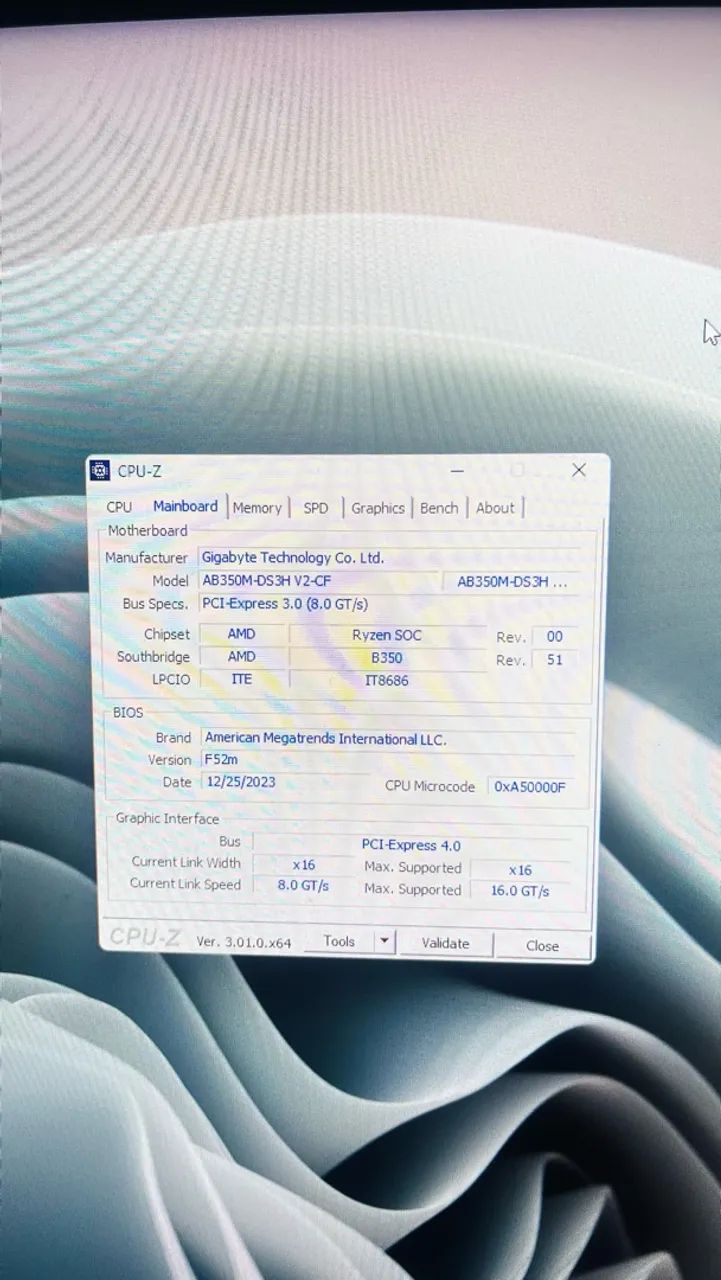721x1280 pixels.
Task: Click the IT8686 LPCIO field
Action: coord(387,680)
